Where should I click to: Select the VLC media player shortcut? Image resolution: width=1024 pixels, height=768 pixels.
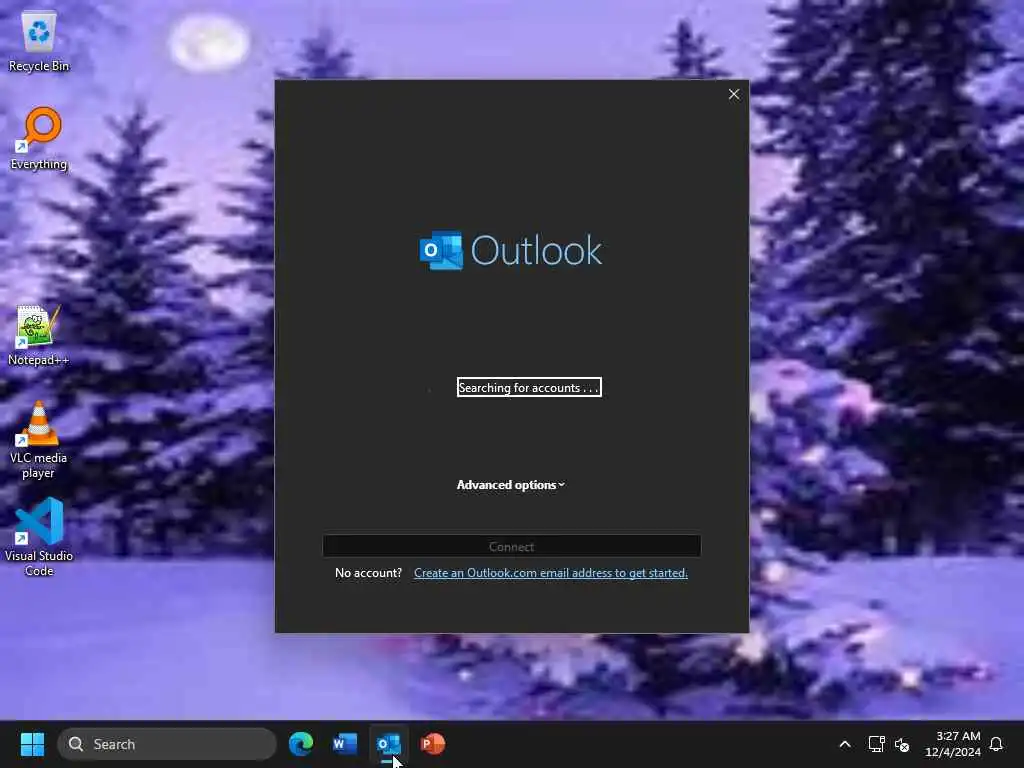point(38,440)
